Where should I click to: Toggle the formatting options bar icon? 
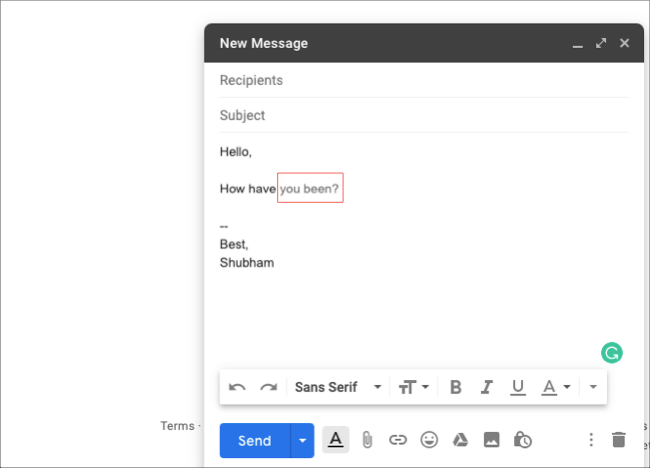pyautogui.click(x=336, y=439)
